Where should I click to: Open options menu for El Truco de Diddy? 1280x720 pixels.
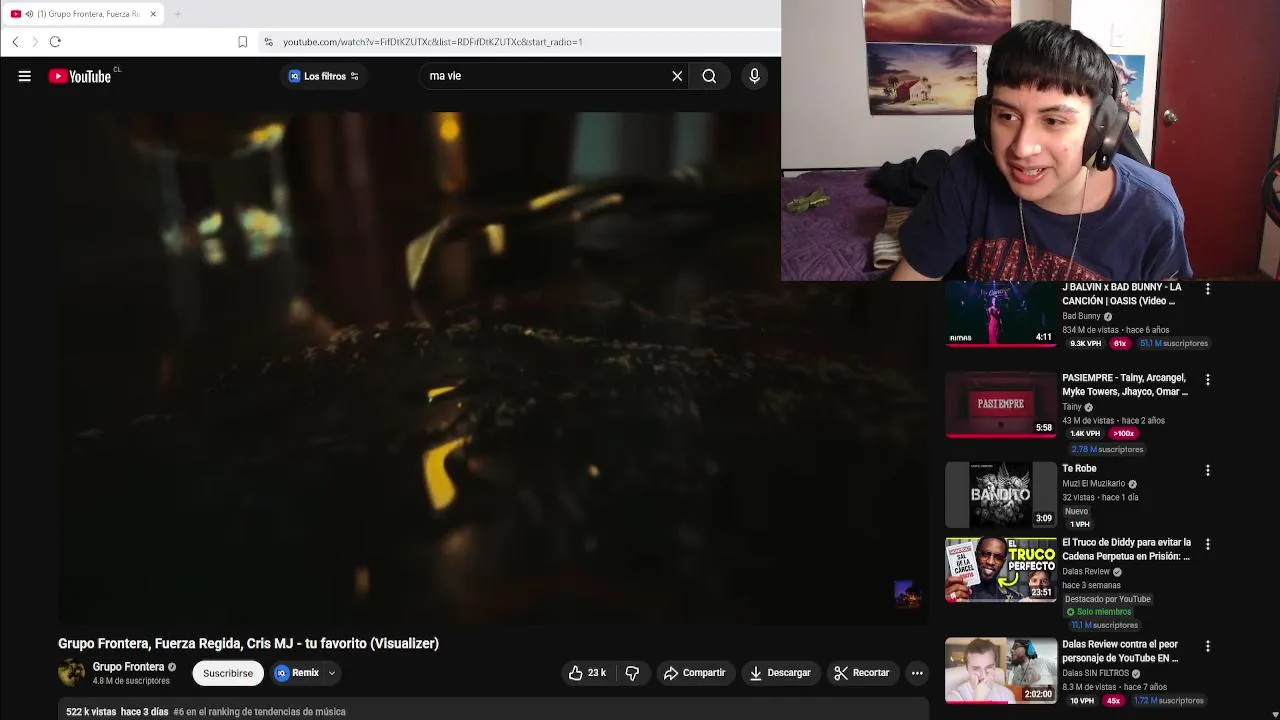coord(1208,545)
